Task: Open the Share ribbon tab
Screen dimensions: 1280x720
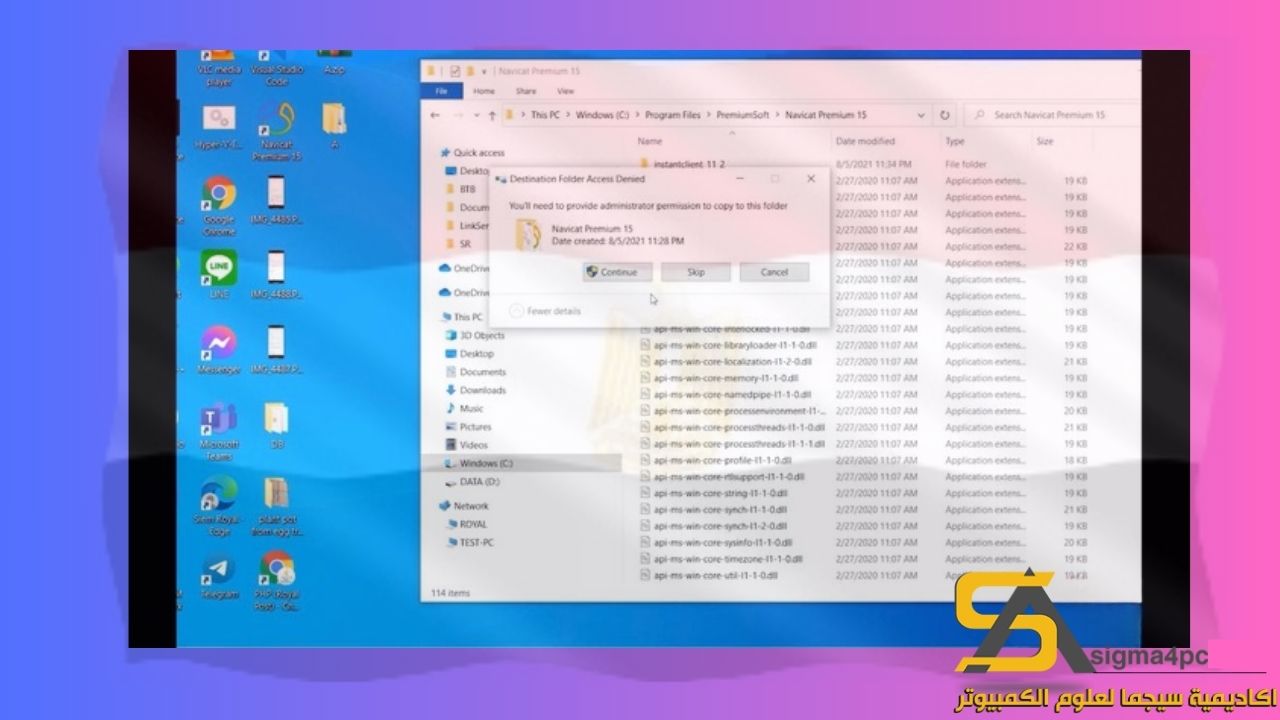Action: point(526,91)
